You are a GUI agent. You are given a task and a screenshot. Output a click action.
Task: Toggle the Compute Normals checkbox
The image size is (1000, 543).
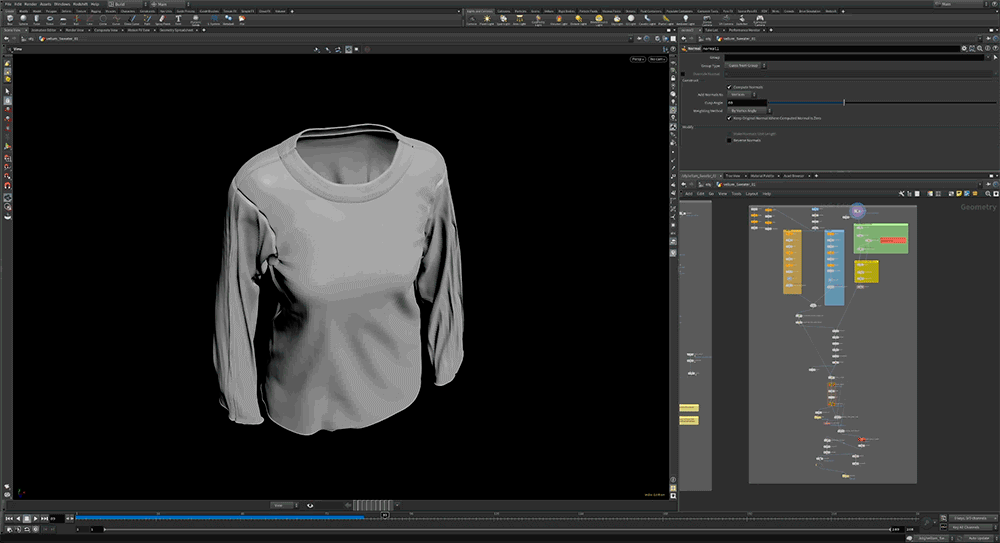[729, 87]
